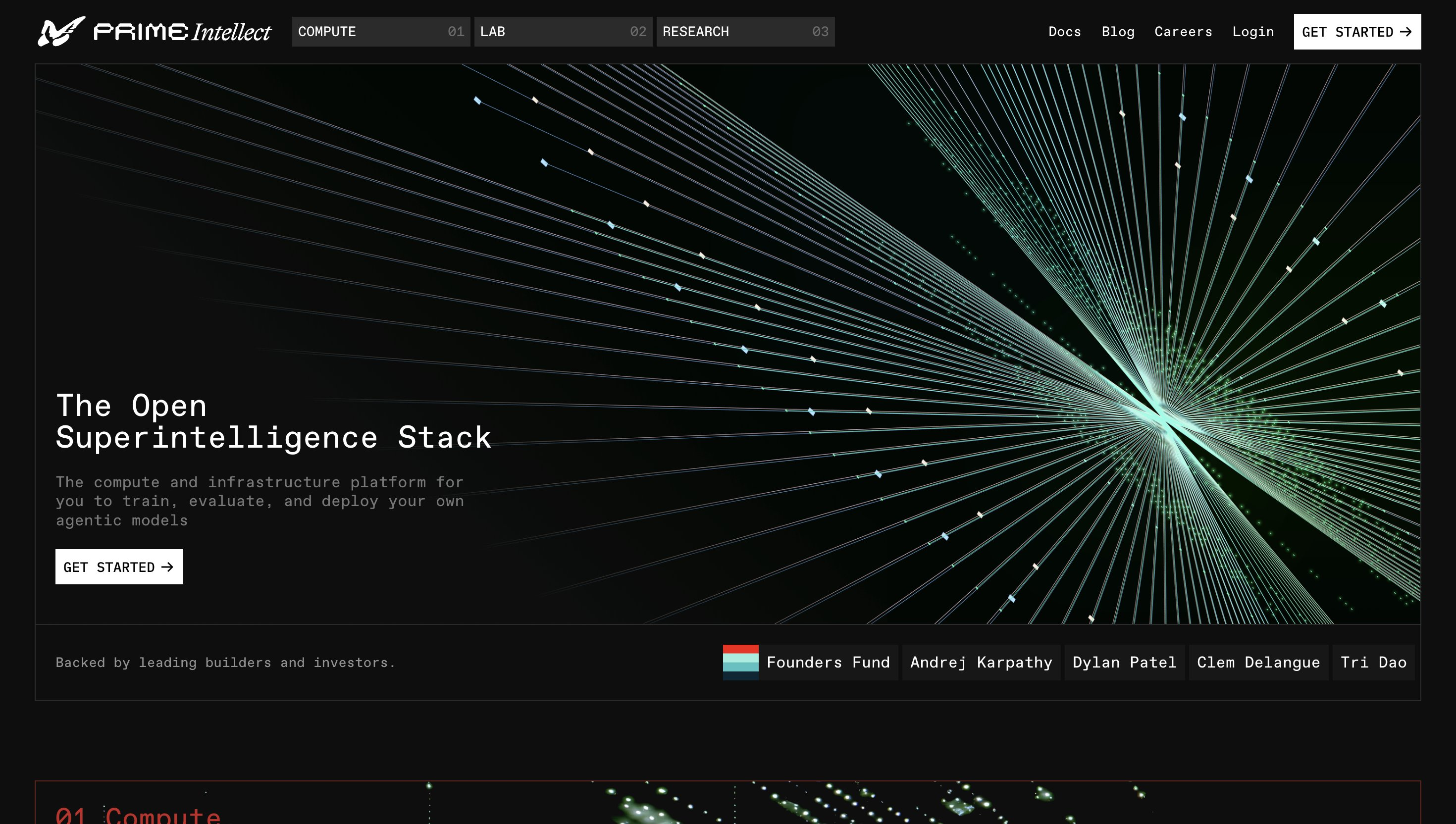
Task: Open the COMPUTE 01 navigation tab
Action: click(x=381, y=32)
